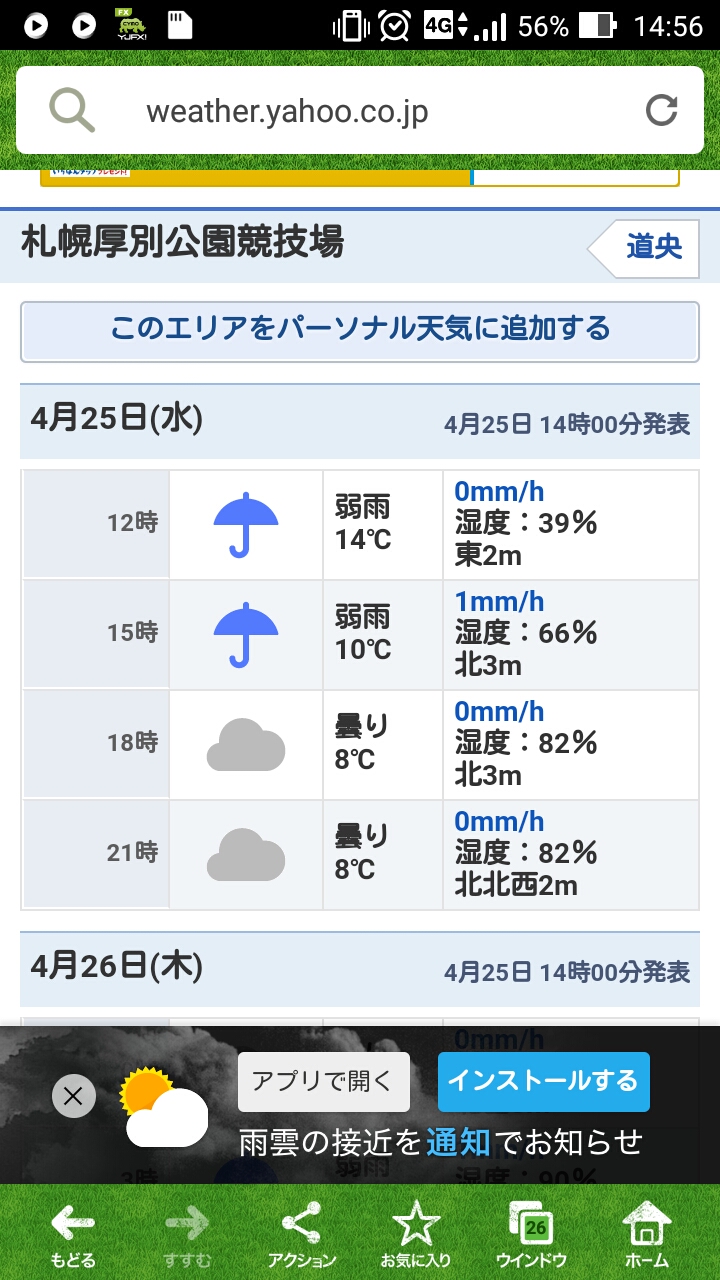Dismiss the app banner with X

pyautogui.click(x=73, y=1096)
